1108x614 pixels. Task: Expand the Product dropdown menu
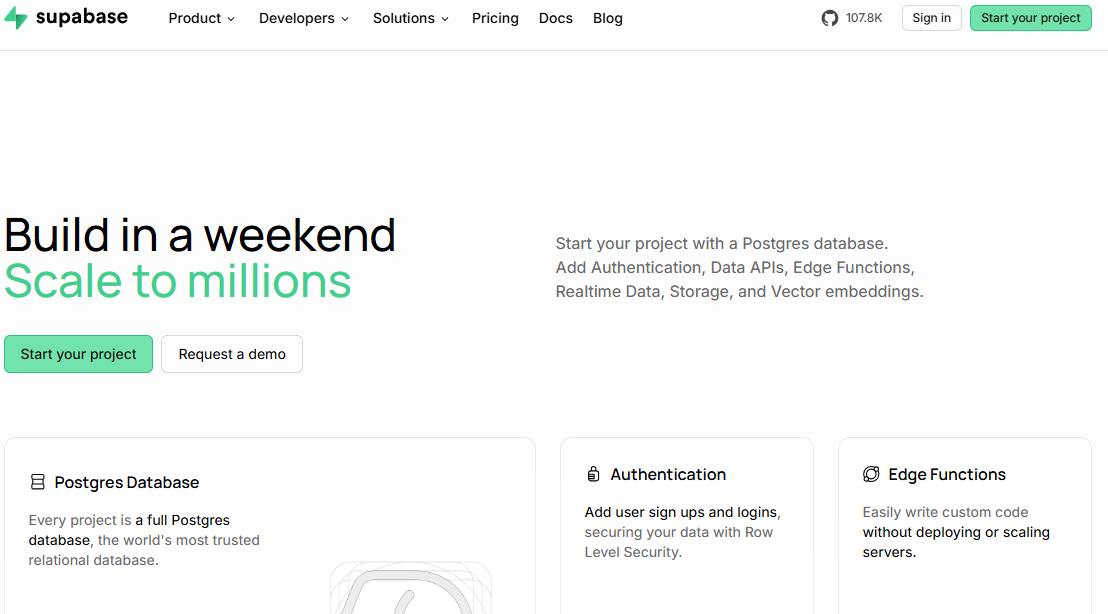pos(201,18)
